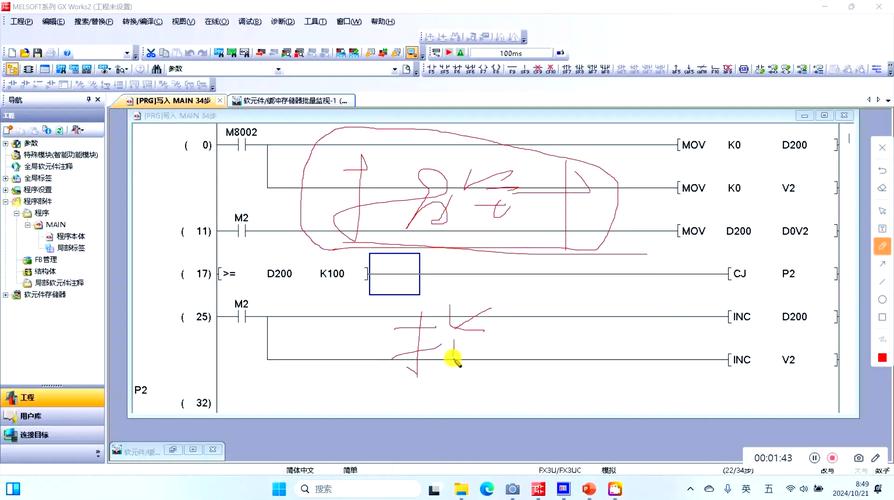Click the recorder screenshot camera icon
The height and width of the screenshot is (500, 894).
point(859,458)
